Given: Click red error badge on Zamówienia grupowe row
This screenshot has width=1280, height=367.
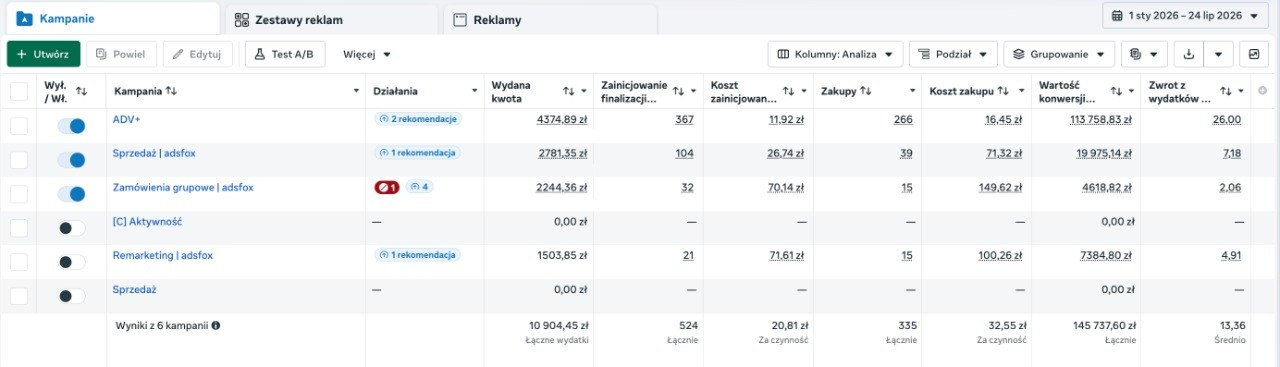Looking at the screenshot, I should point(386,187).
